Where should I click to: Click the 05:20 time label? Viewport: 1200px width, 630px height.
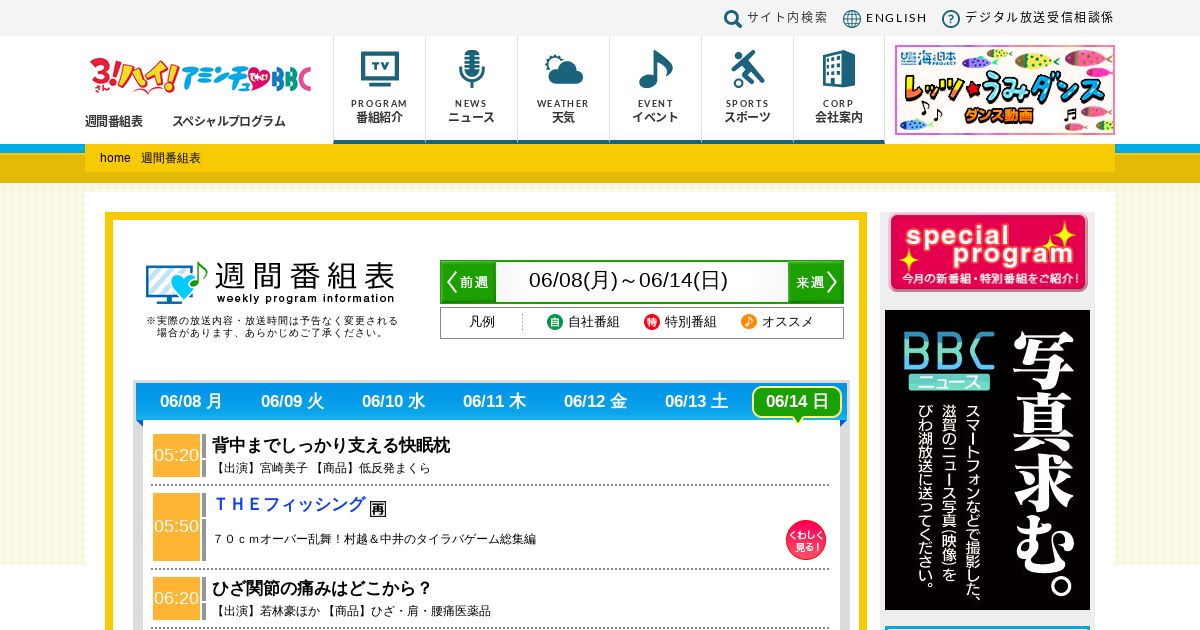(x=176, y=455)
